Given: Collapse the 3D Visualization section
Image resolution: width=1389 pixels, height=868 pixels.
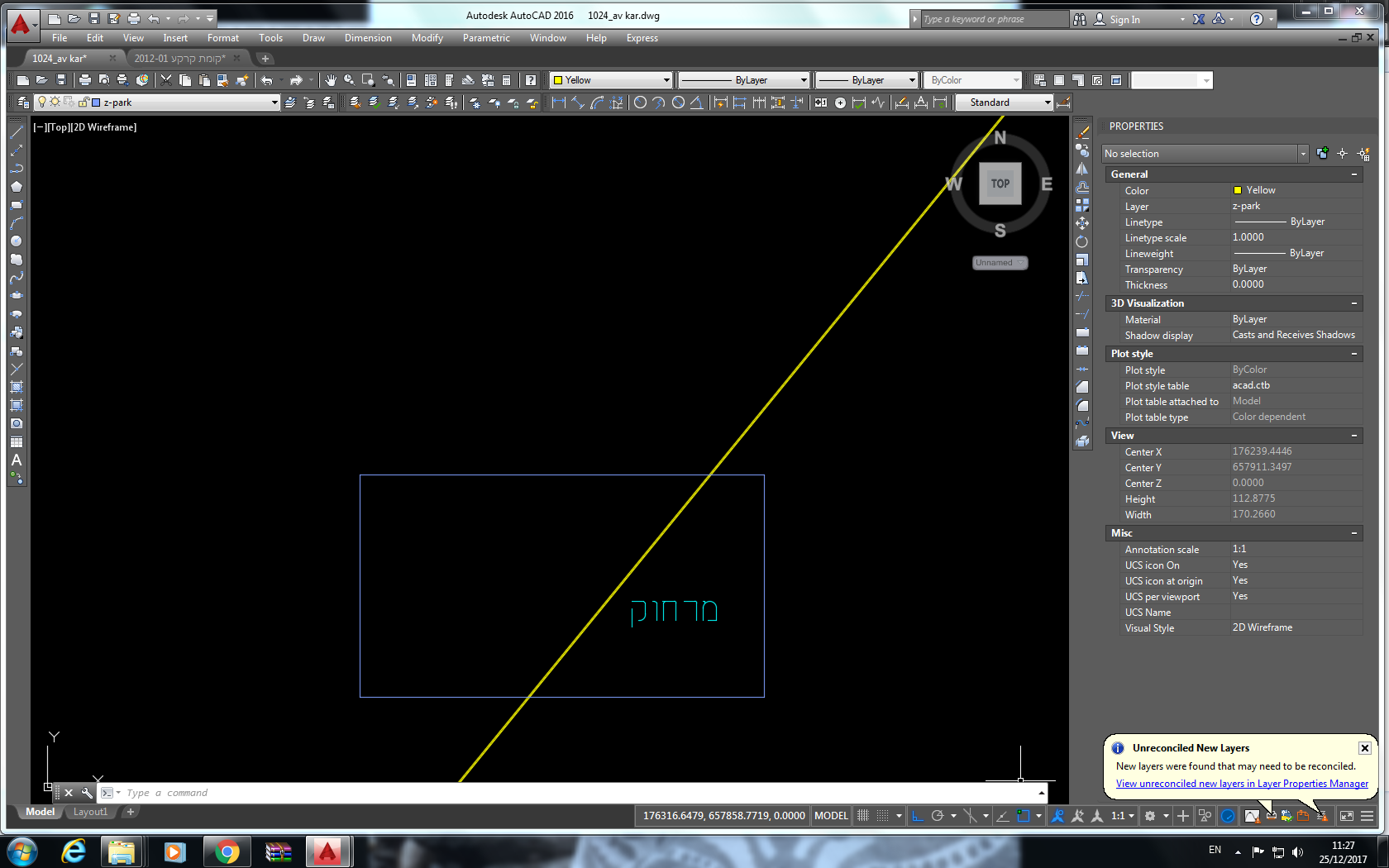Looking at the screenshot, I should [1354, 303].
